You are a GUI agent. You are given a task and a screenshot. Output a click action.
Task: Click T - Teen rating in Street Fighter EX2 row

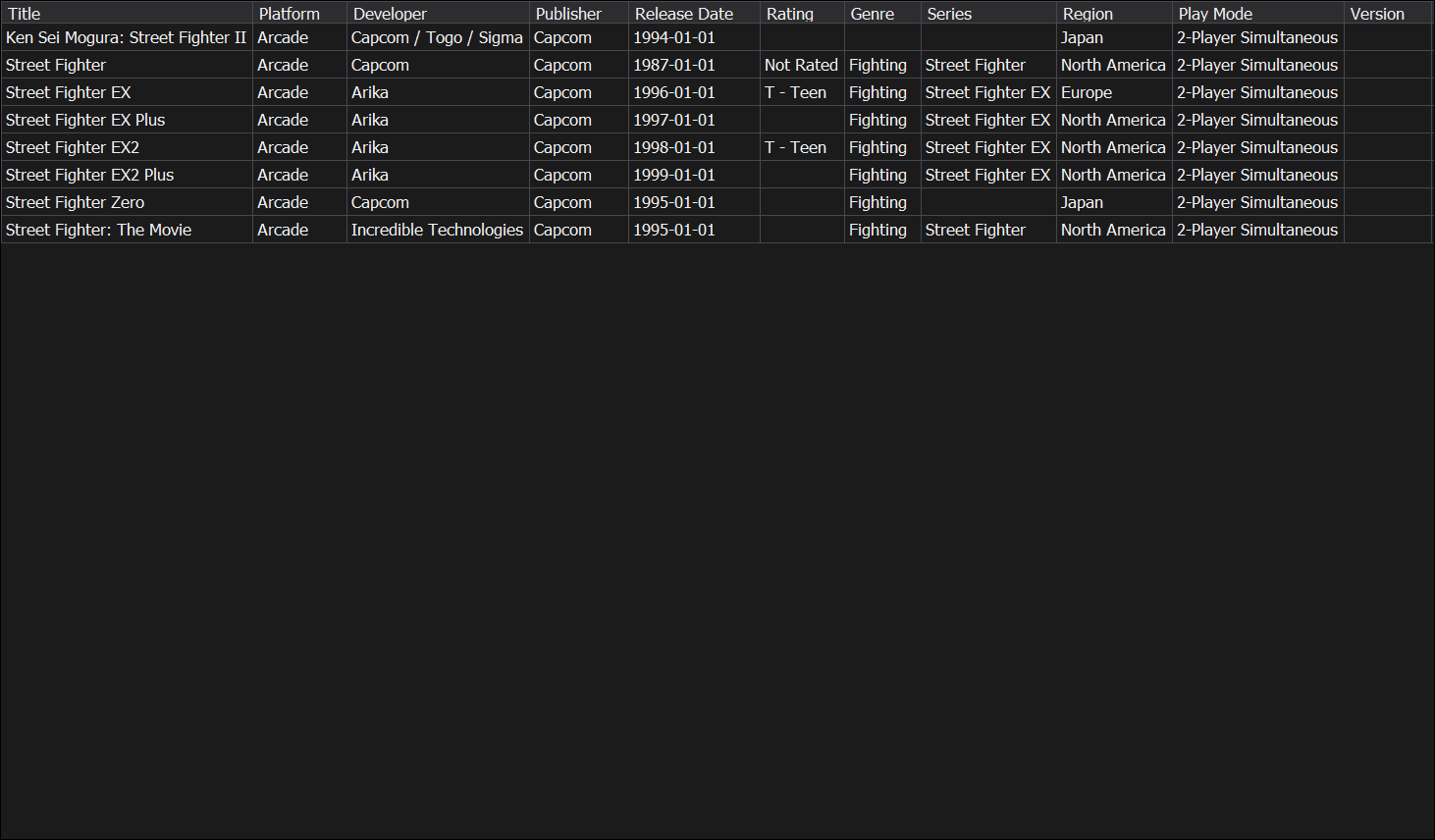tap(802, 147)
